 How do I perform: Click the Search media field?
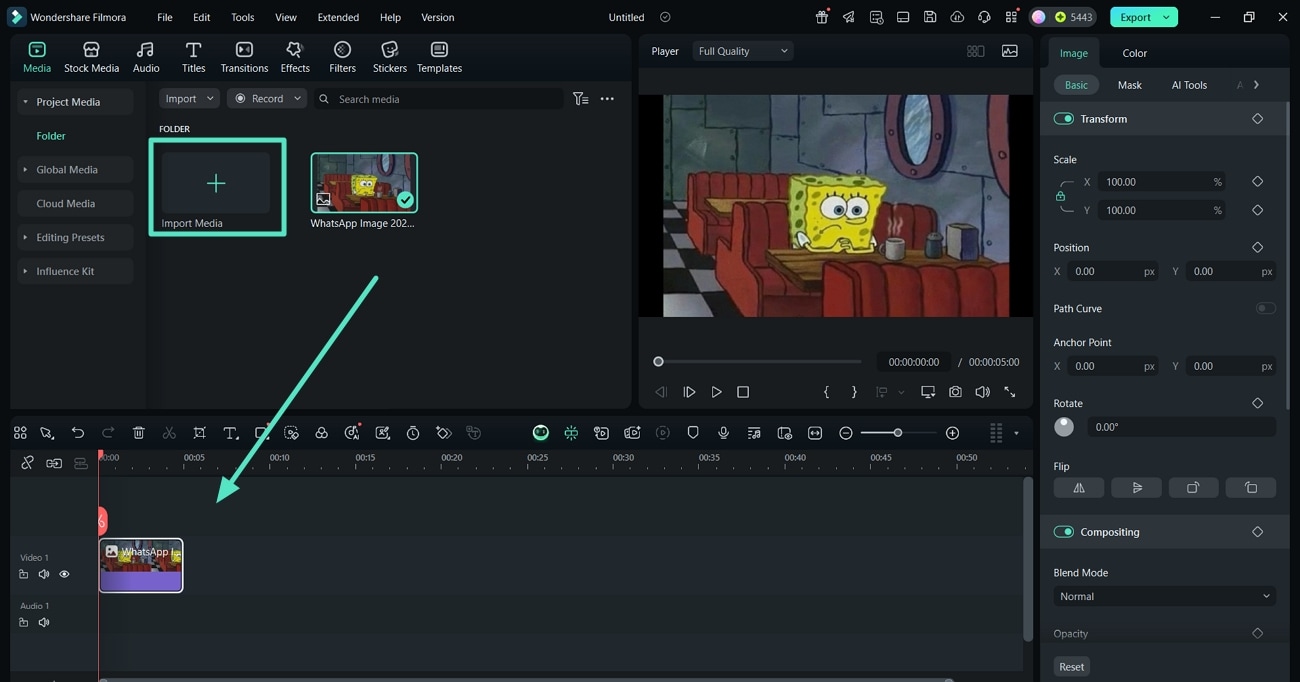[x=440, y=99]
